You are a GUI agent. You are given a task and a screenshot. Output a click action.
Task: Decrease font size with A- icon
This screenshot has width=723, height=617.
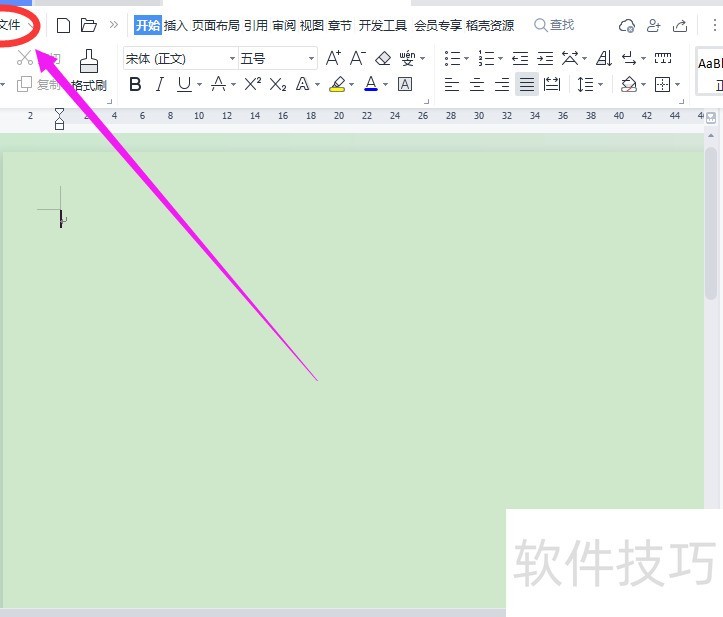358,58
